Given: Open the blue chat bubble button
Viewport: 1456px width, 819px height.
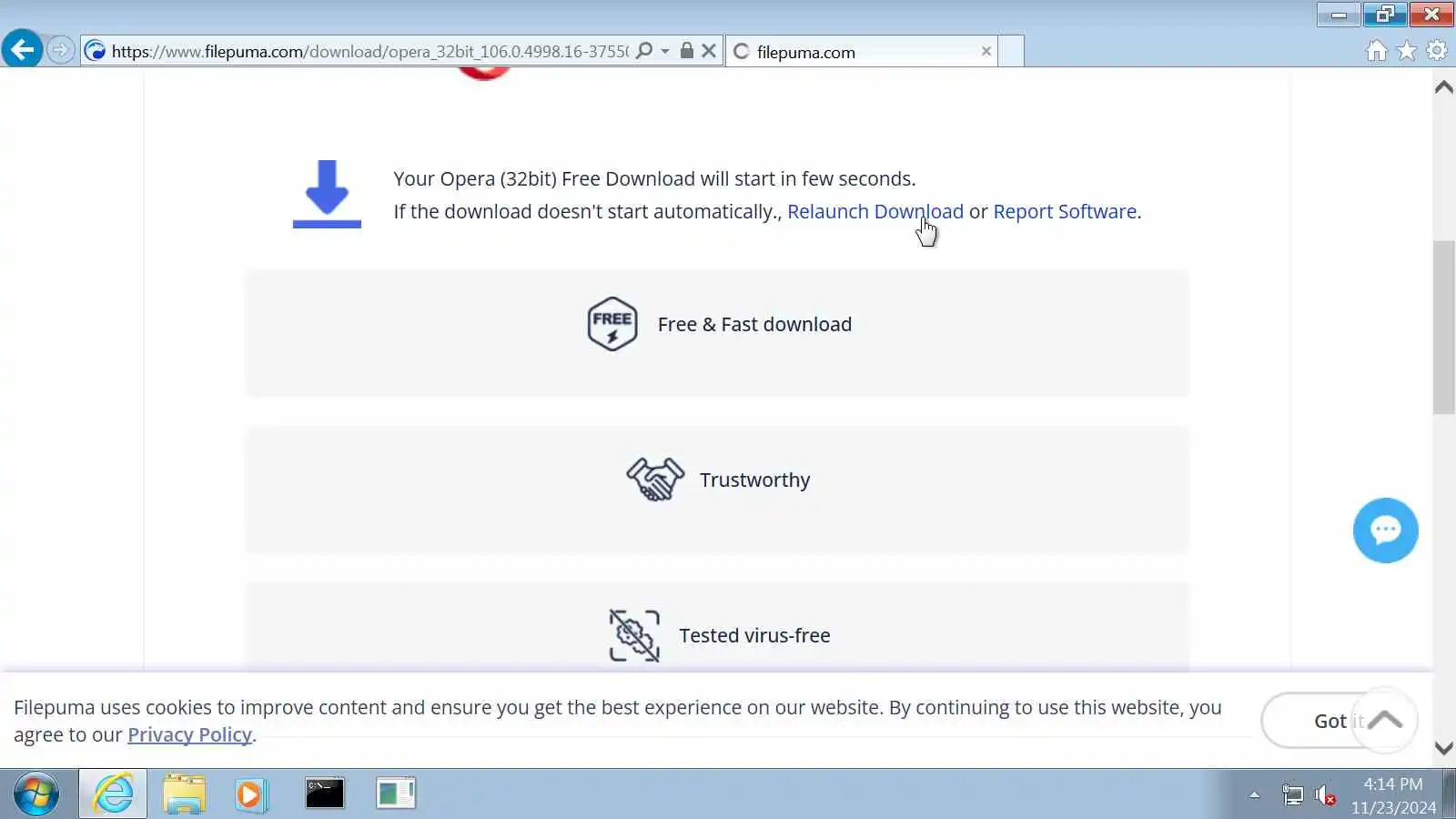Looking at the screenshot, I should pos(1385,531).
